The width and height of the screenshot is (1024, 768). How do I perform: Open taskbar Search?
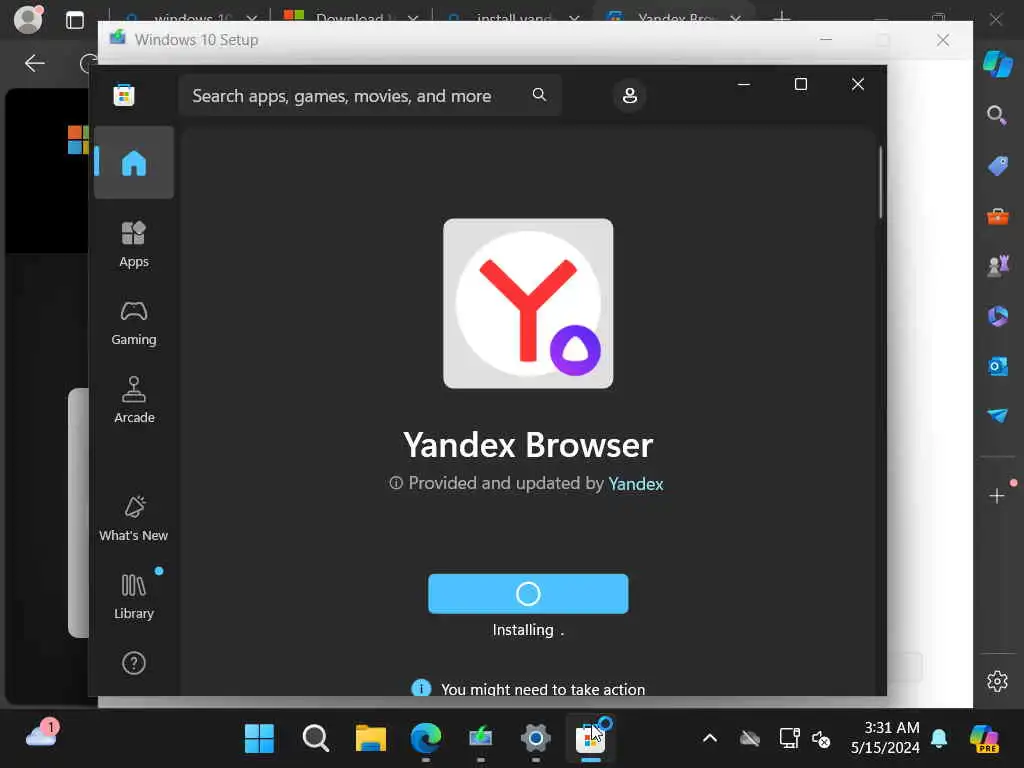click(x=315, y=739)
